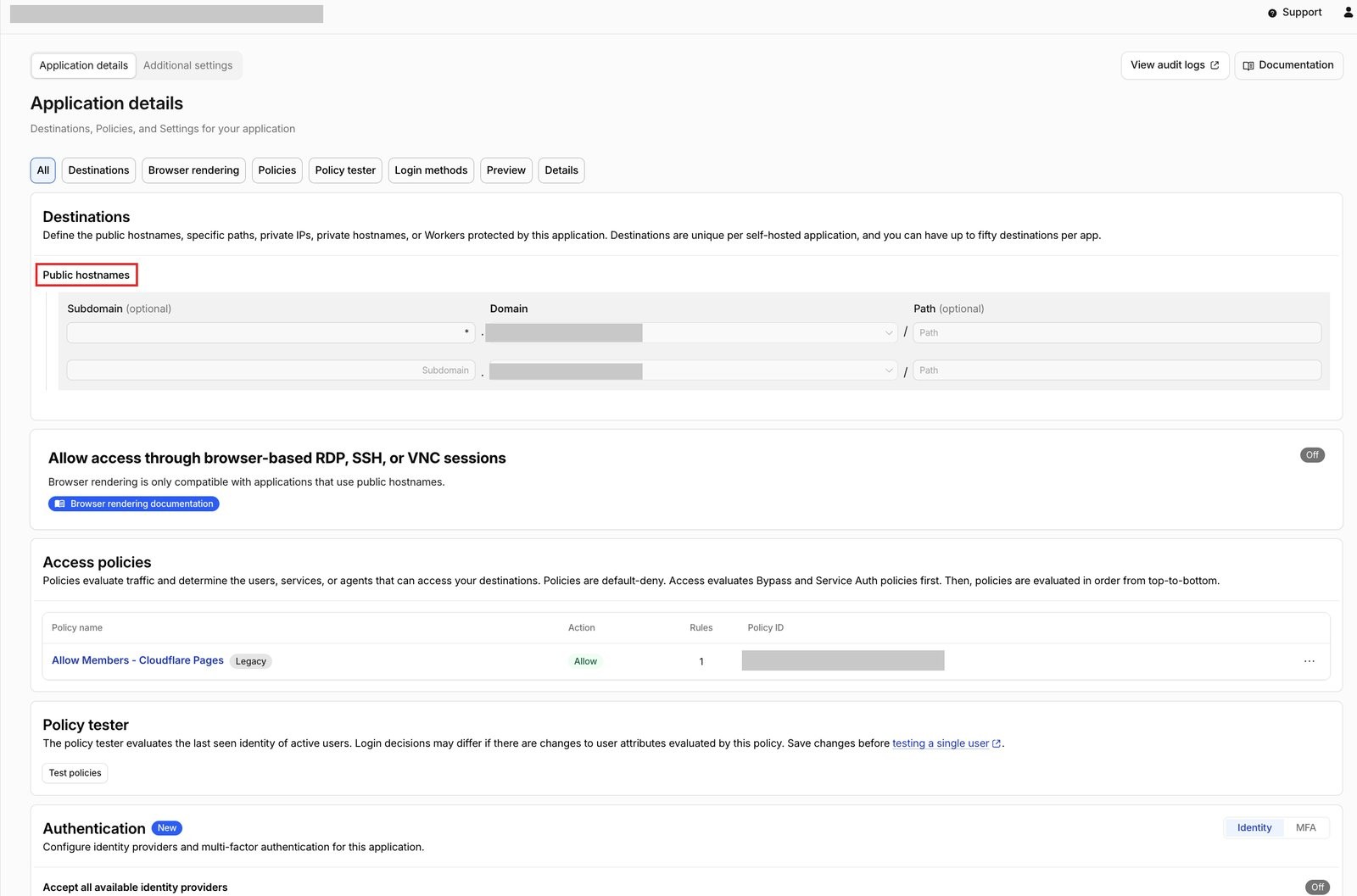Image resolution: width=1357 pixels, height=896 pixels.
Task: Click the View audit logs button
Action: [1175, 65]
